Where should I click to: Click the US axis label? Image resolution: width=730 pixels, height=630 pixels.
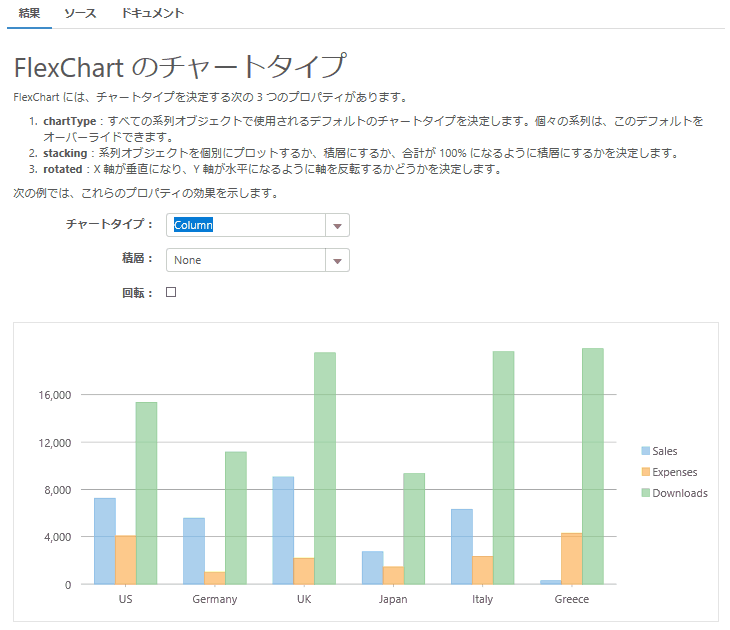click(x=125, y=599)
